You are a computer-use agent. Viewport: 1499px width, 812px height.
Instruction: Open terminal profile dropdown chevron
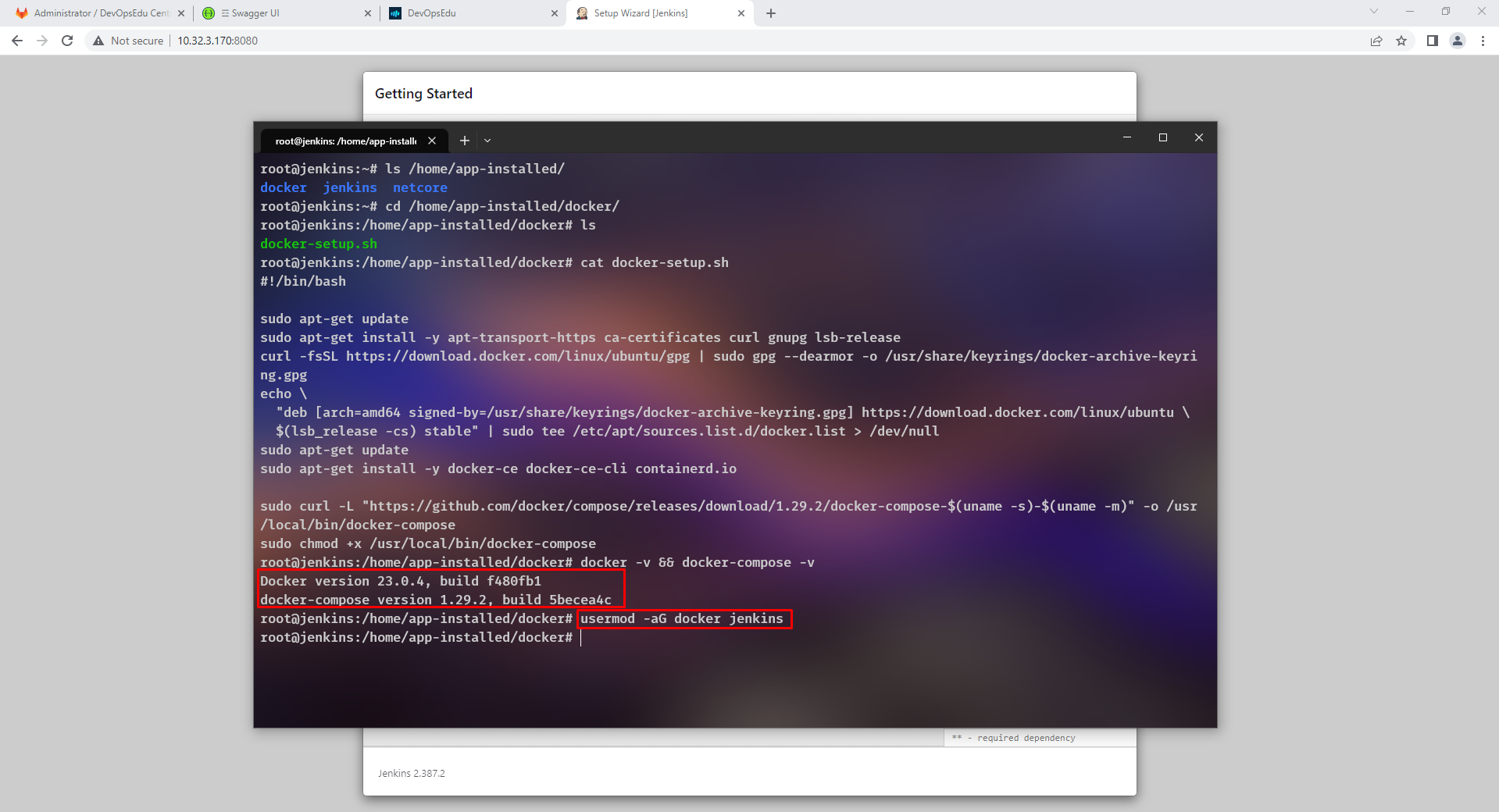pyautogui.click(x=487, y=141)
